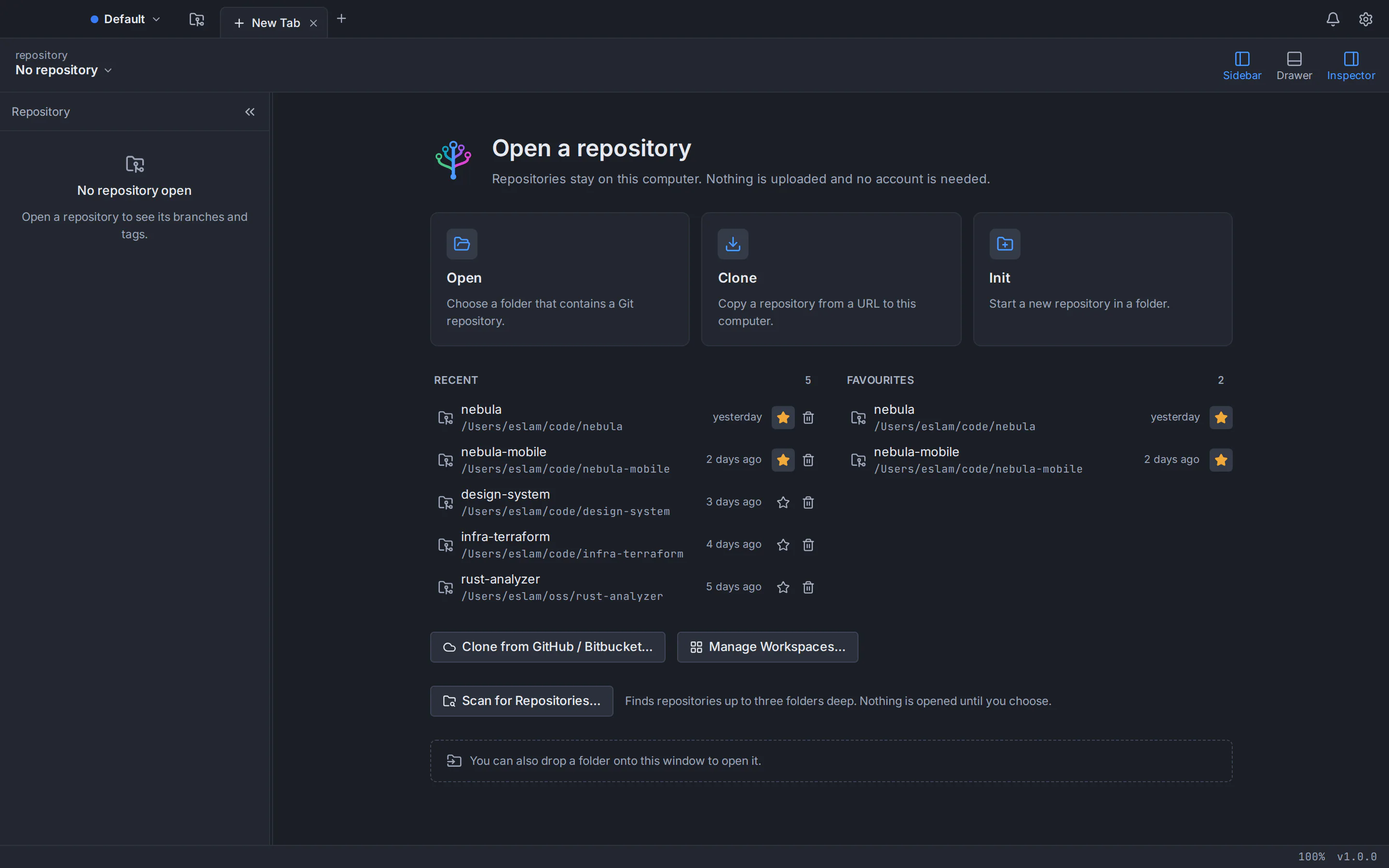Unfavourite nebula-mobile in the Recent list
The image size is (1389, 868).
coord(783,460)
